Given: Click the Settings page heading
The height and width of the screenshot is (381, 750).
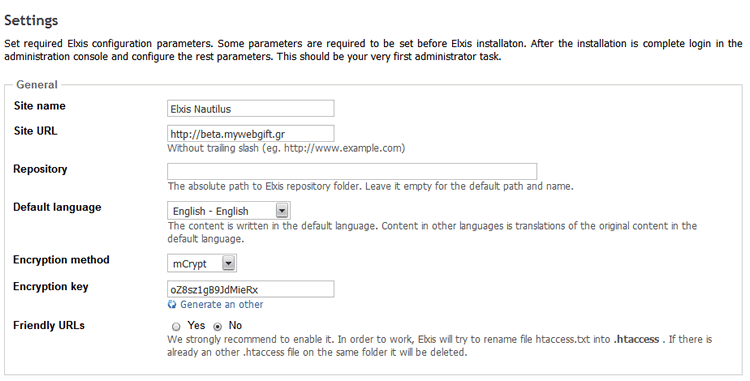Looking at the screenshot, I should tap(31, 20).
